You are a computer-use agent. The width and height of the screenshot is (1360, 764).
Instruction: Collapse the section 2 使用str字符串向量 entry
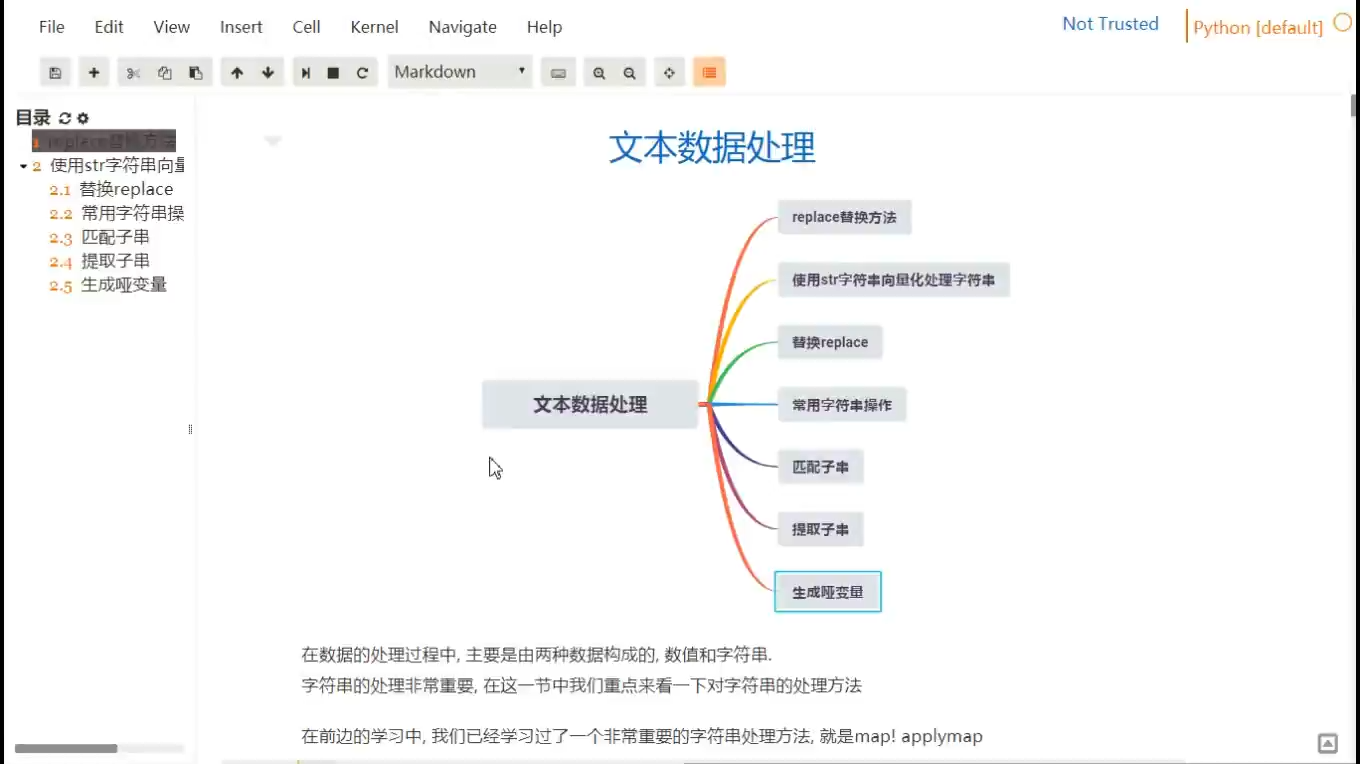point(23,166)
